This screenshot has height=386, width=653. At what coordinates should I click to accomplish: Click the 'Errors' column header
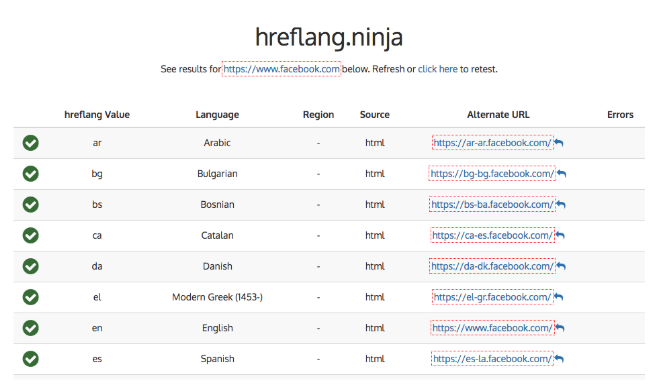pos(620,115)
